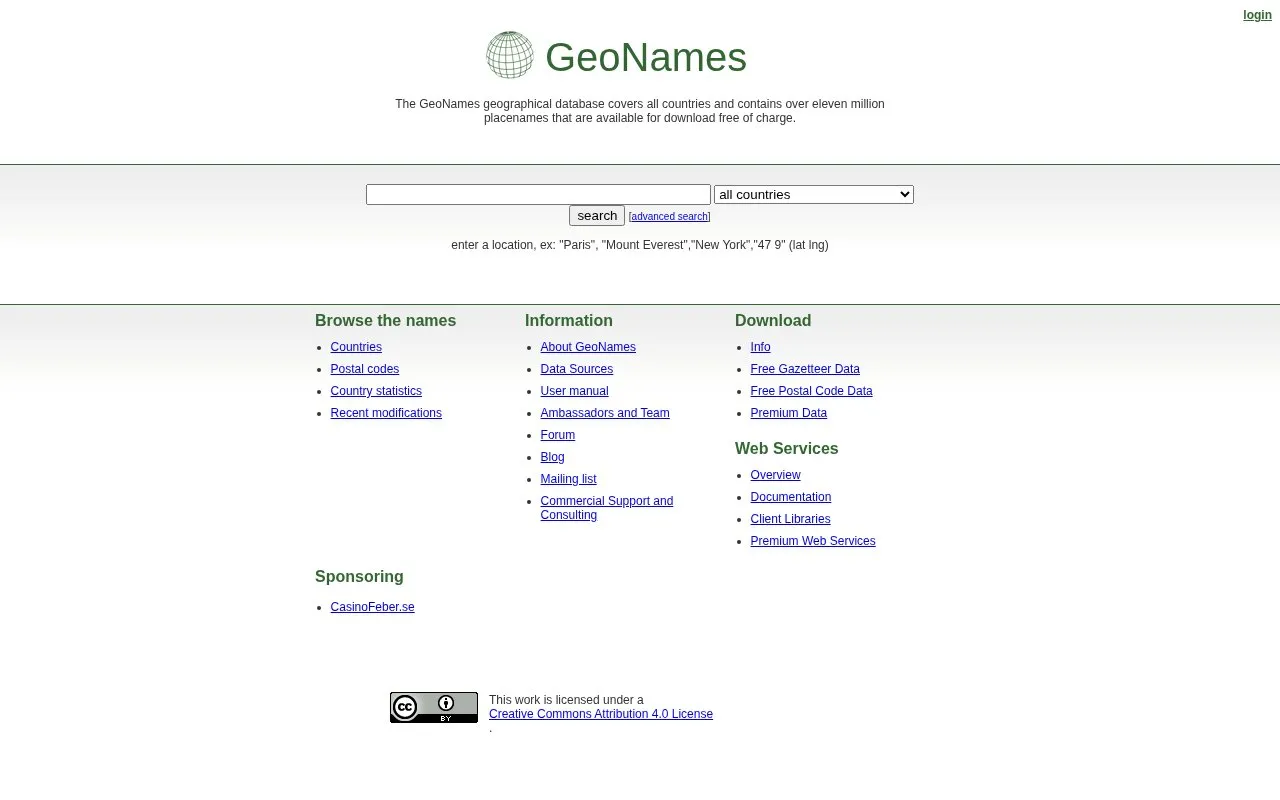Screen dimensions: 1280x800
Task: Click the location search text field
Action: coord(538,195)
